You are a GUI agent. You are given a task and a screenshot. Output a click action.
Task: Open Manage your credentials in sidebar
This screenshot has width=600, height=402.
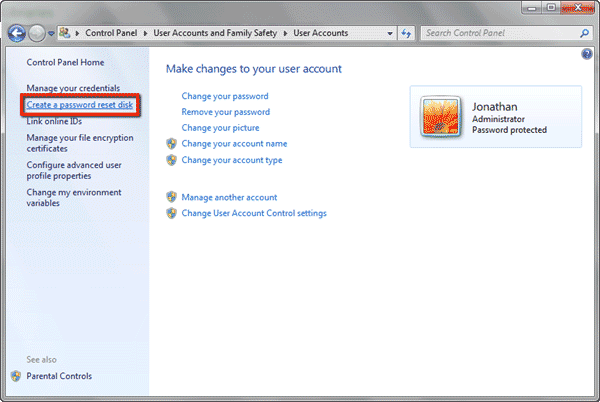(x=73, y=89)
